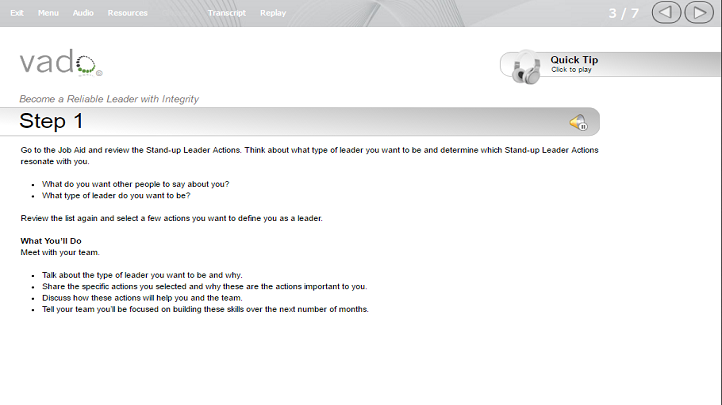Click the Step 1 heading
This screenshot has width=722, height=405.
pyautogui.click(x=51, y=121)
